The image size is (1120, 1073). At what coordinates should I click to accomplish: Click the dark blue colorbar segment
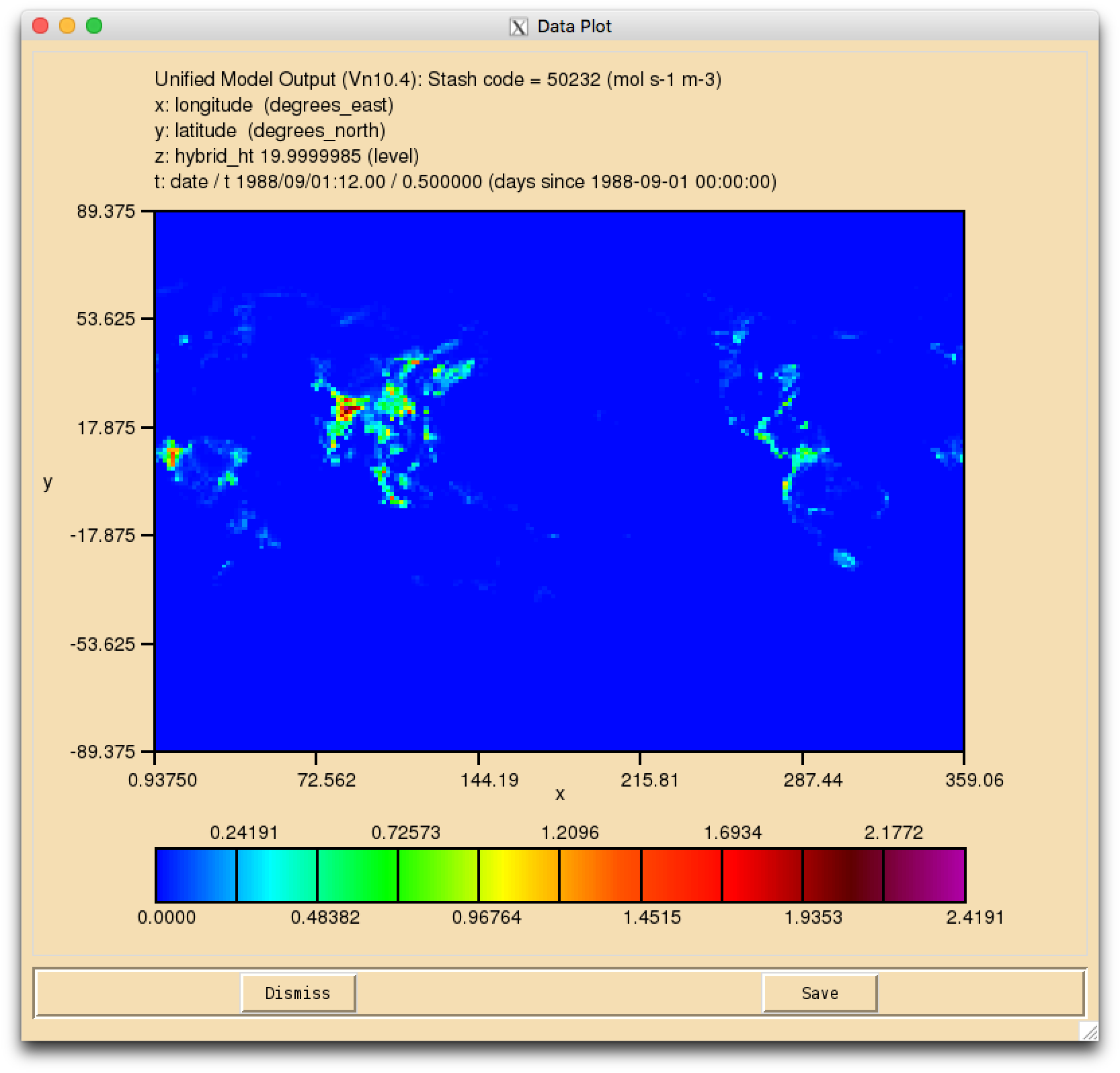click(x=196, y=875)
